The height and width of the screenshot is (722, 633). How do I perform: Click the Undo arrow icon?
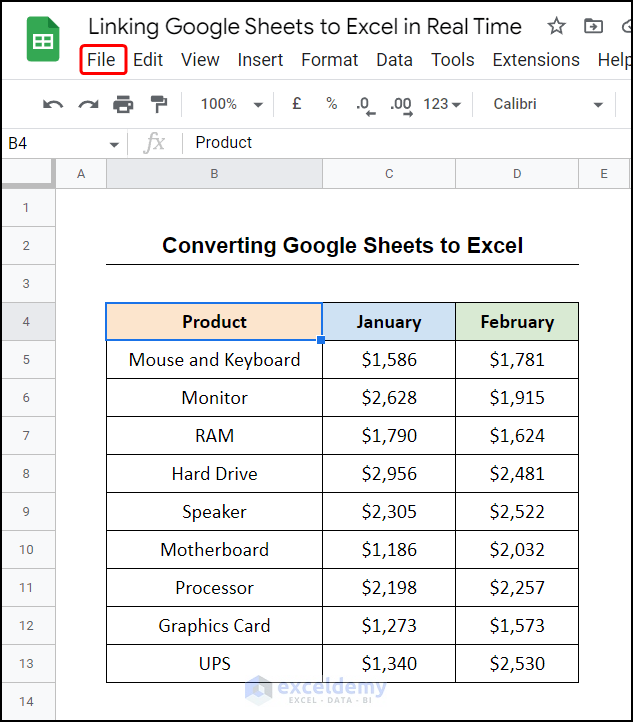click(53, 104)
